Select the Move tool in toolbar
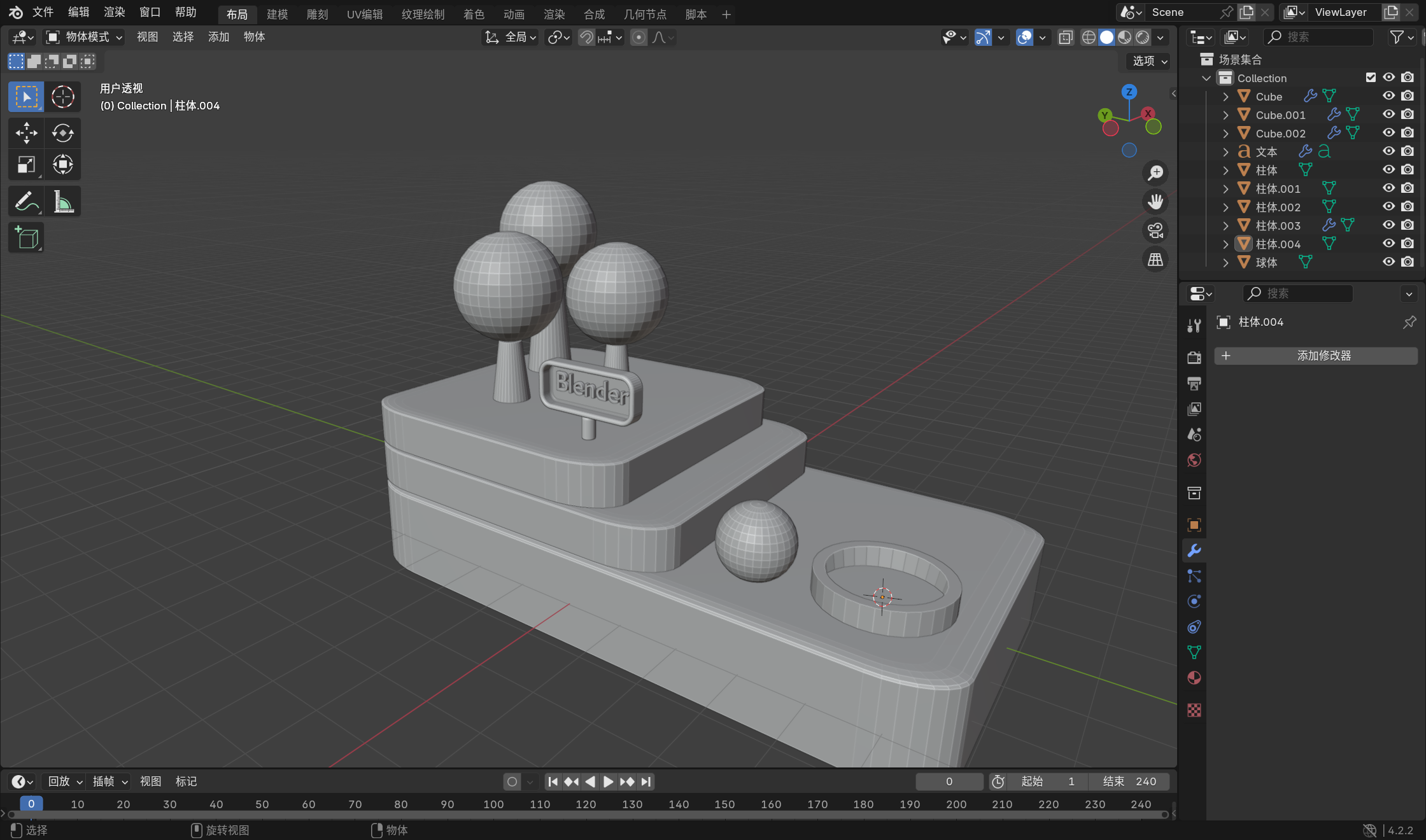 click(26, 133)
